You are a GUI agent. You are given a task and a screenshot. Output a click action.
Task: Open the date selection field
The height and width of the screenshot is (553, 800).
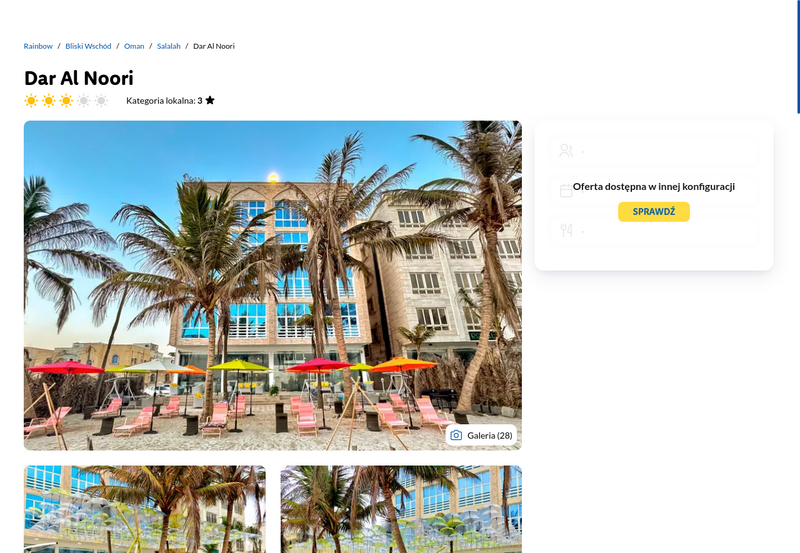(x=654, y=191)
